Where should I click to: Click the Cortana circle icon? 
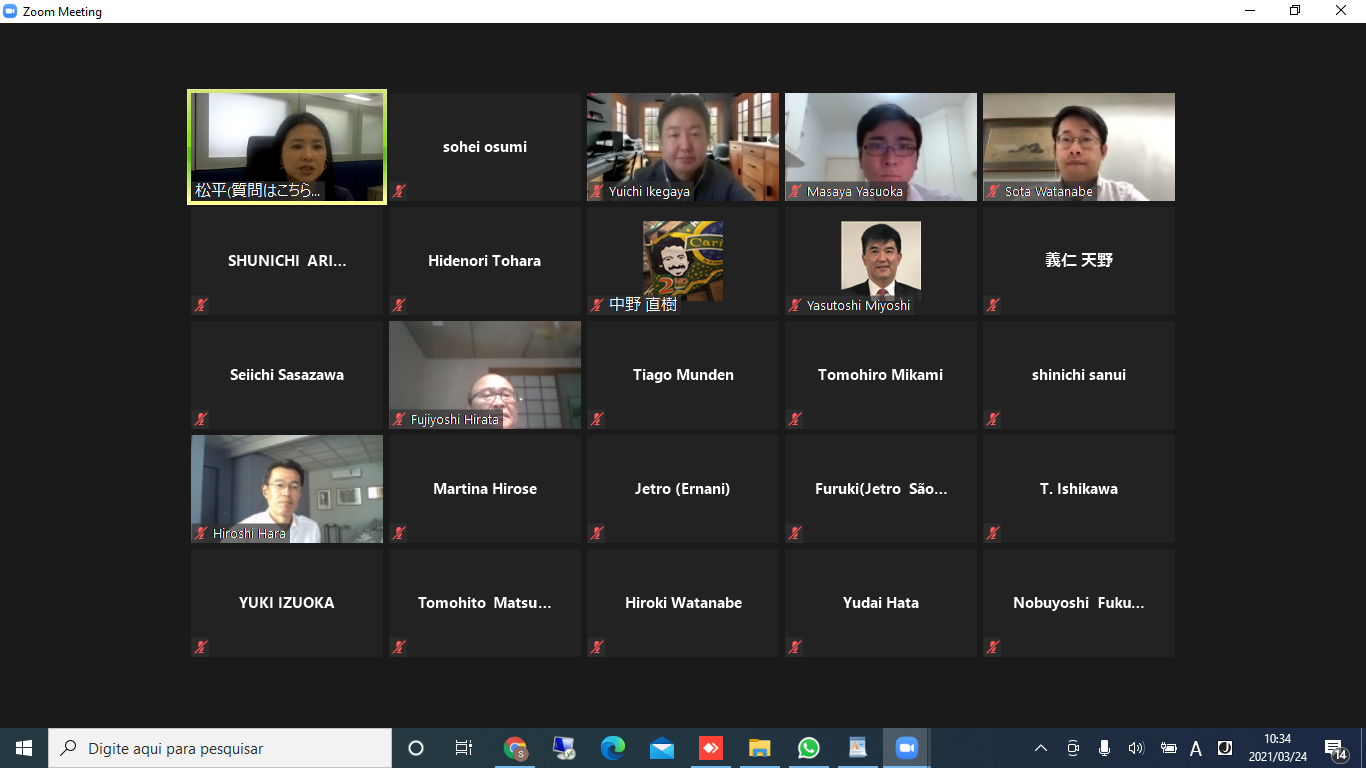pos(416,748)
